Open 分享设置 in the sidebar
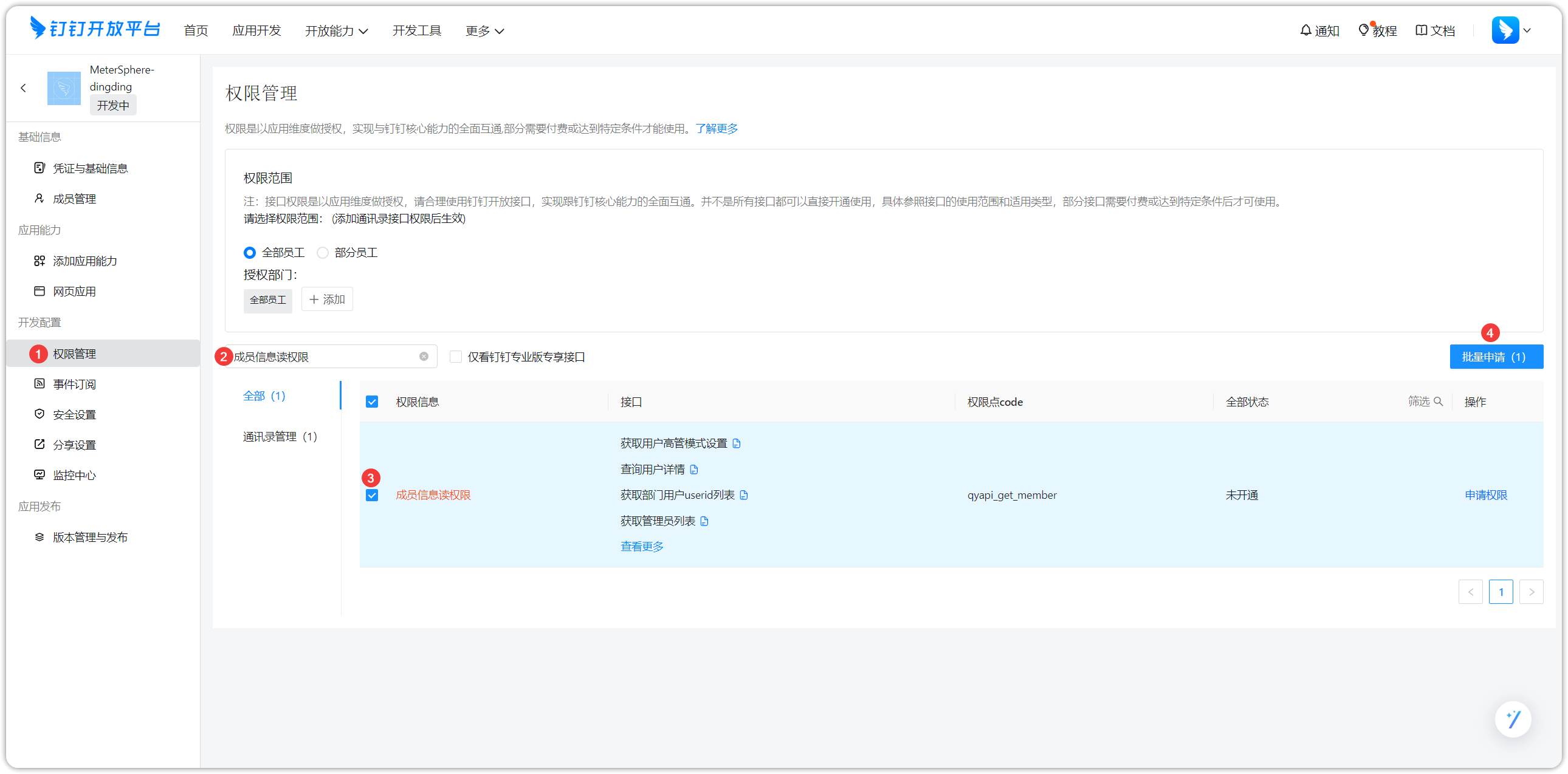Image resolution: width=1568 pixels, height=774 pixels. point(74,445)
